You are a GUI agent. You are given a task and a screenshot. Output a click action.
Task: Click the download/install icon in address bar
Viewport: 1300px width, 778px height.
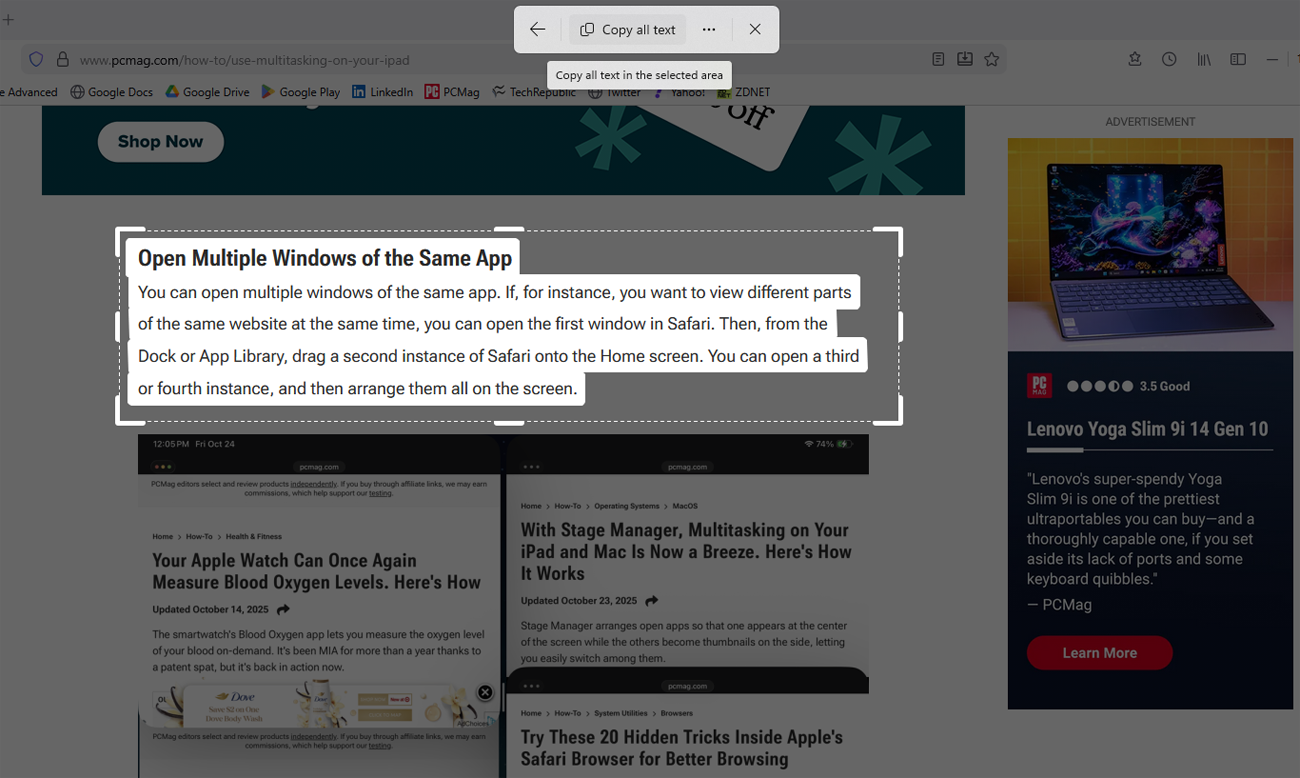point(964,60)
